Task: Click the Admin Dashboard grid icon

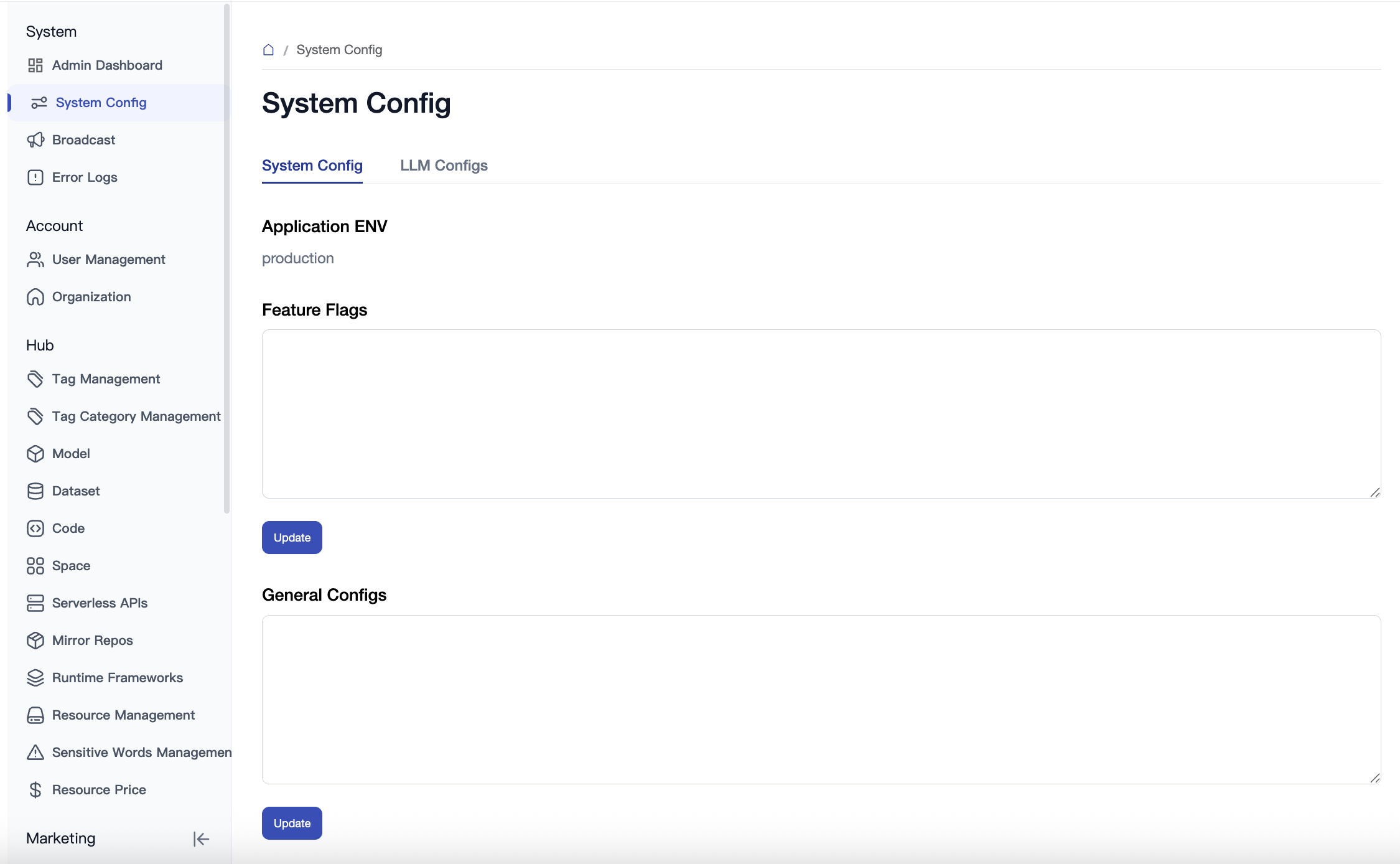Action: 35,65
